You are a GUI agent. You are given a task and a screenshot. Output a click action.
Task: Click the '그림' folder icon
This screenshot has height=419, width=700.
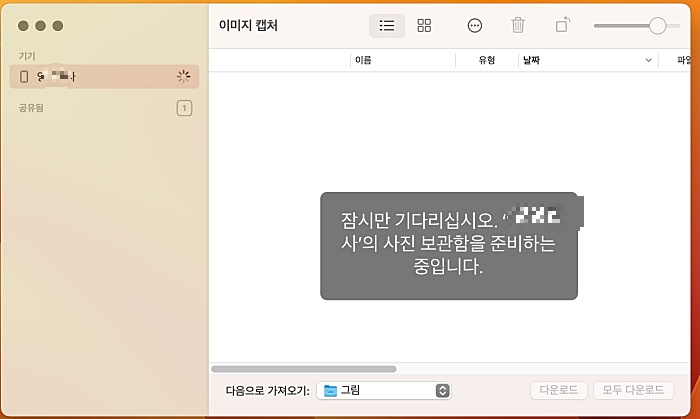click(330, 390)
